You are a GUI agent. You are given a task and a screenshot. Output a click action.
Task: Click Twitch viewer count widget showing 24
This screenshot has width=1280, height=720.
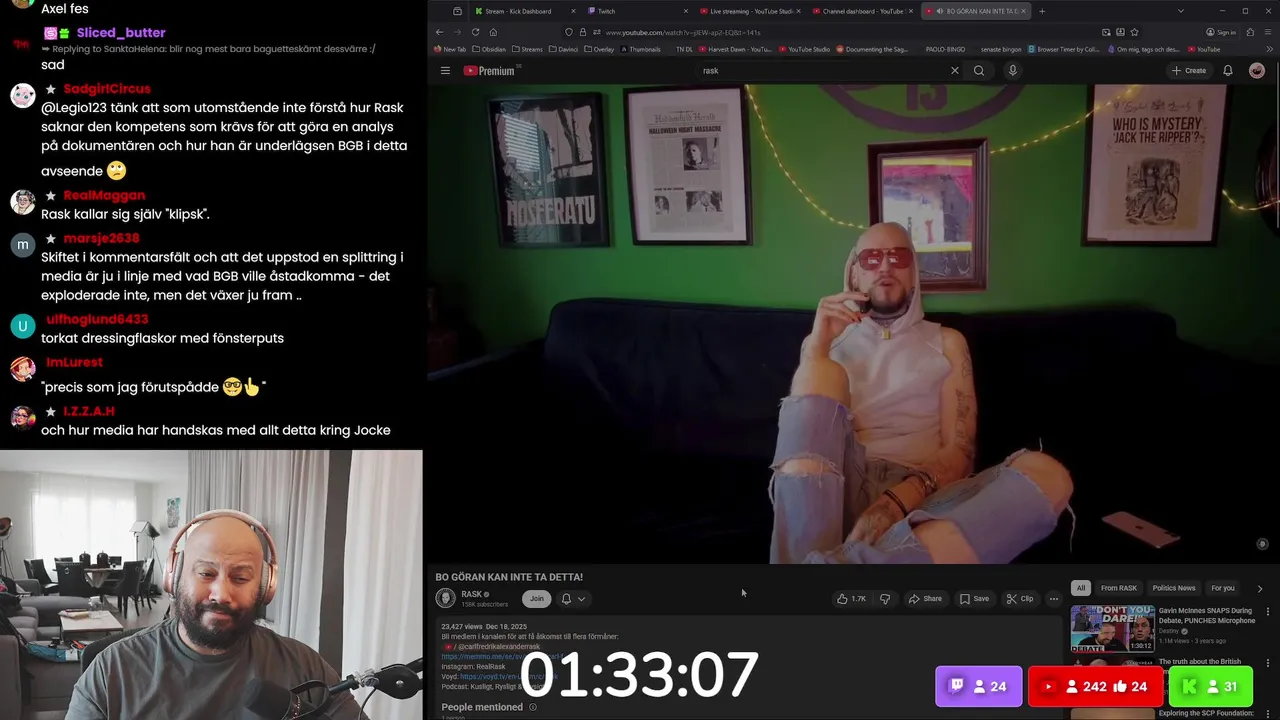tap(978, 686)
